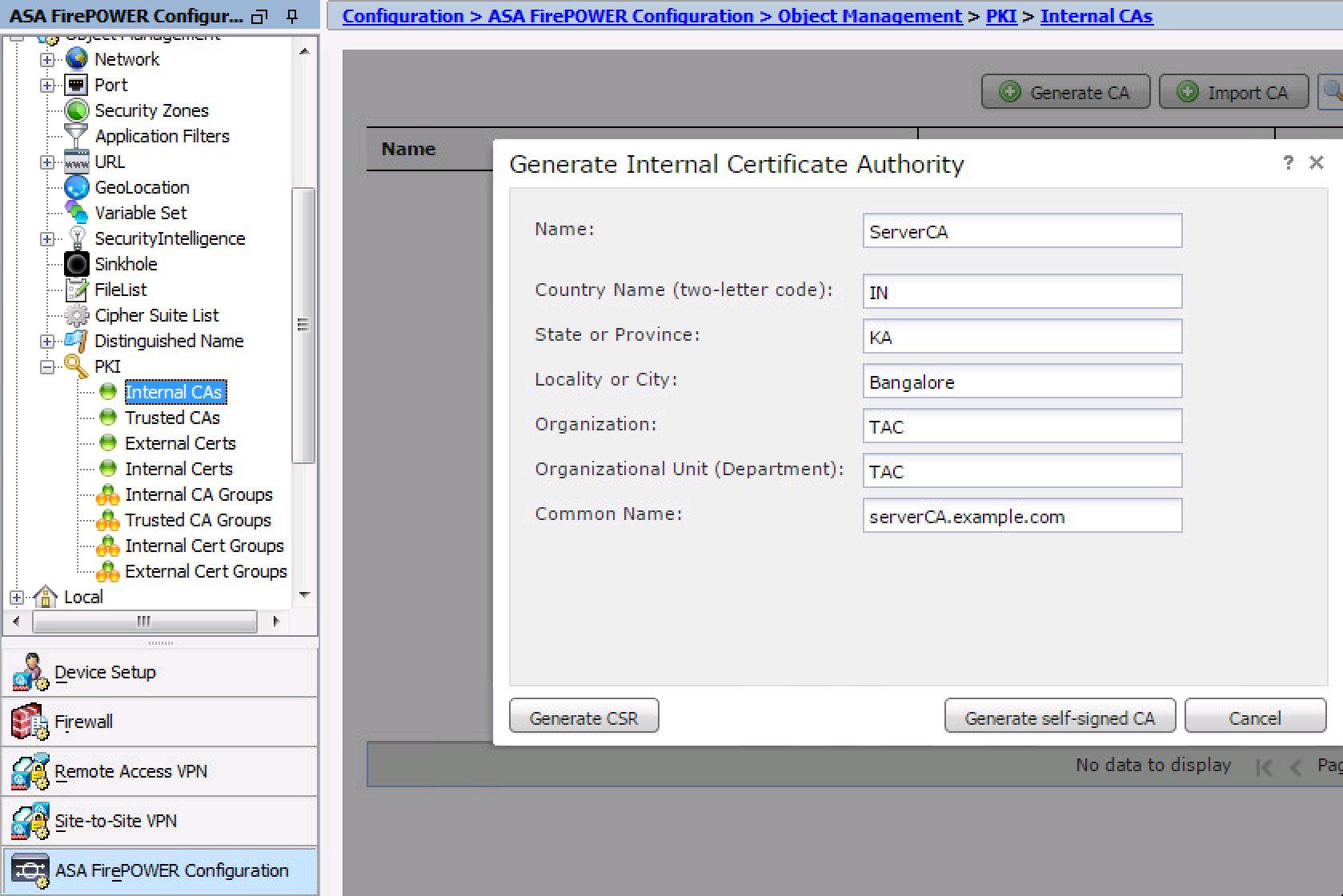Click the GeoLocation globe icon

click(77, 187)
